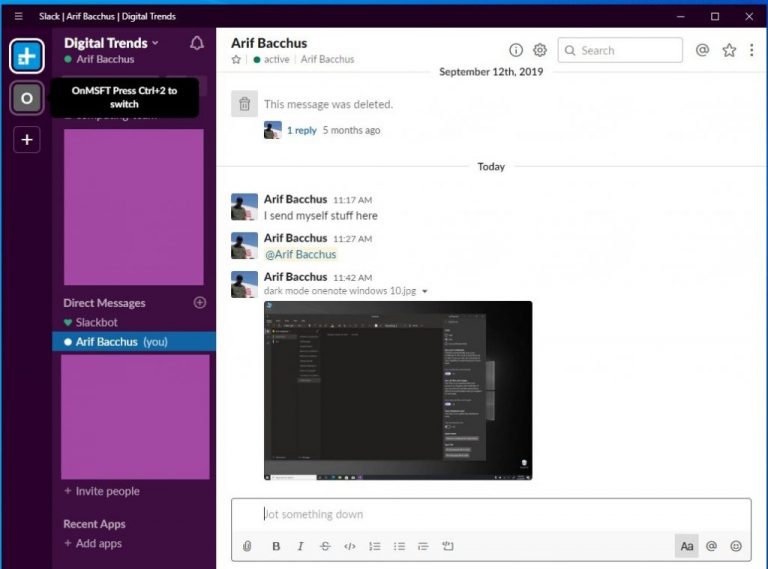This screenshot has height=569, width=768.
Task: Toggle strikethrough formatting
Action: pos(325,546)
